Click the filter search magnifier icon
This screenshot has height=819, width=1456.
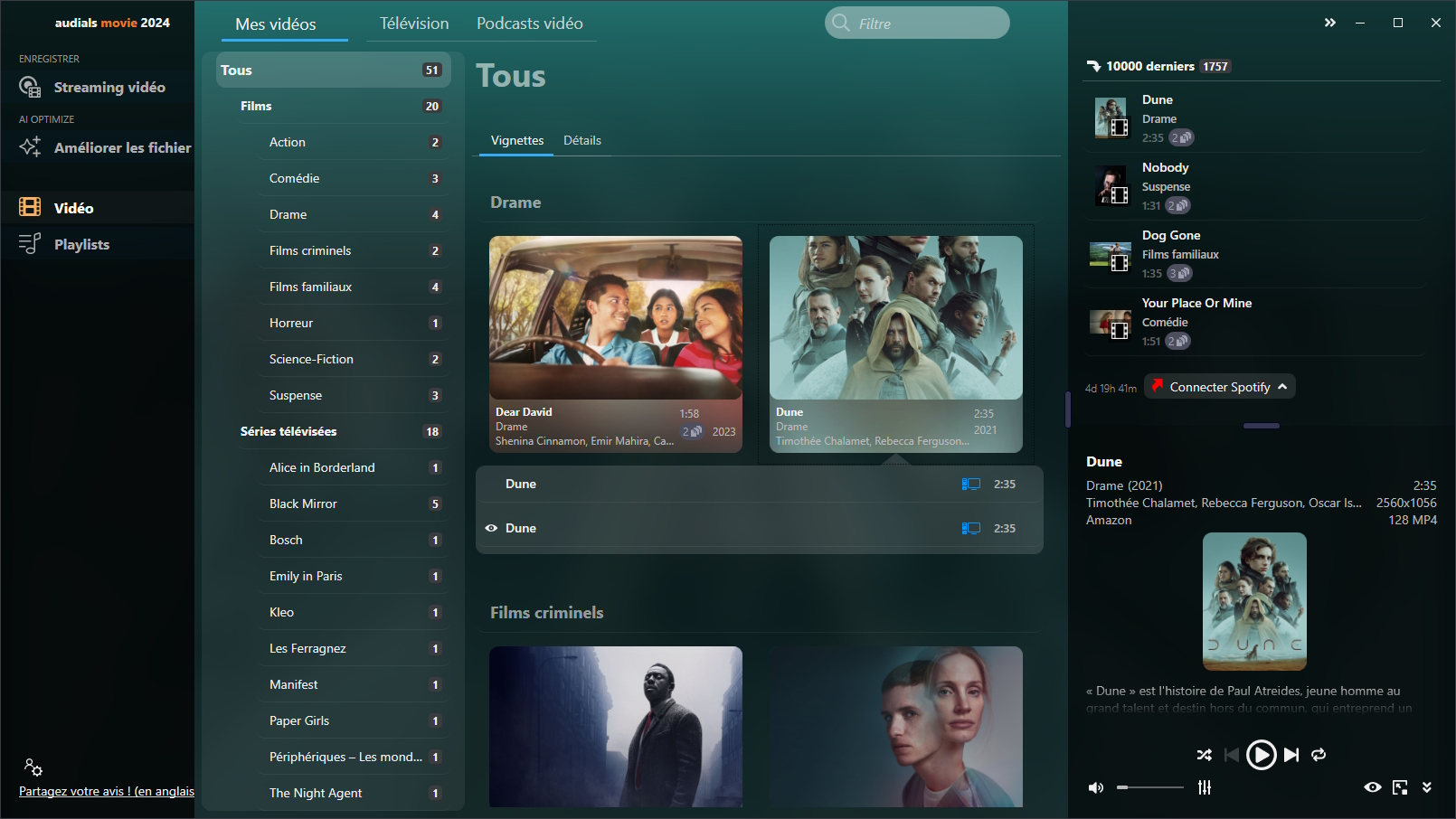(841, 23)
